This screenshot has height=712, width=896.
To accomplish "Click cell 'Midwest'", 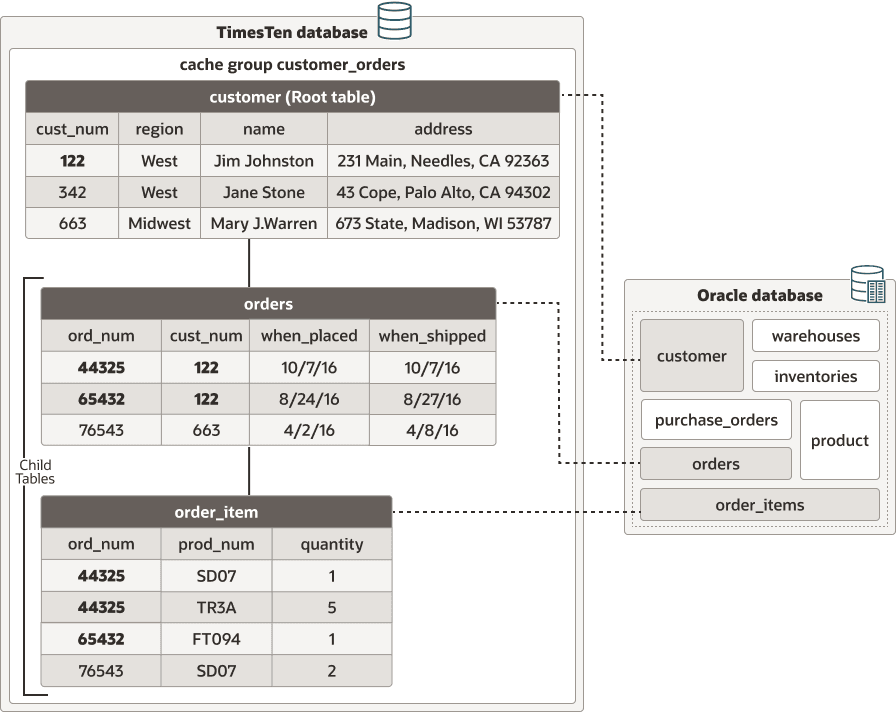I will click(159, 223).
